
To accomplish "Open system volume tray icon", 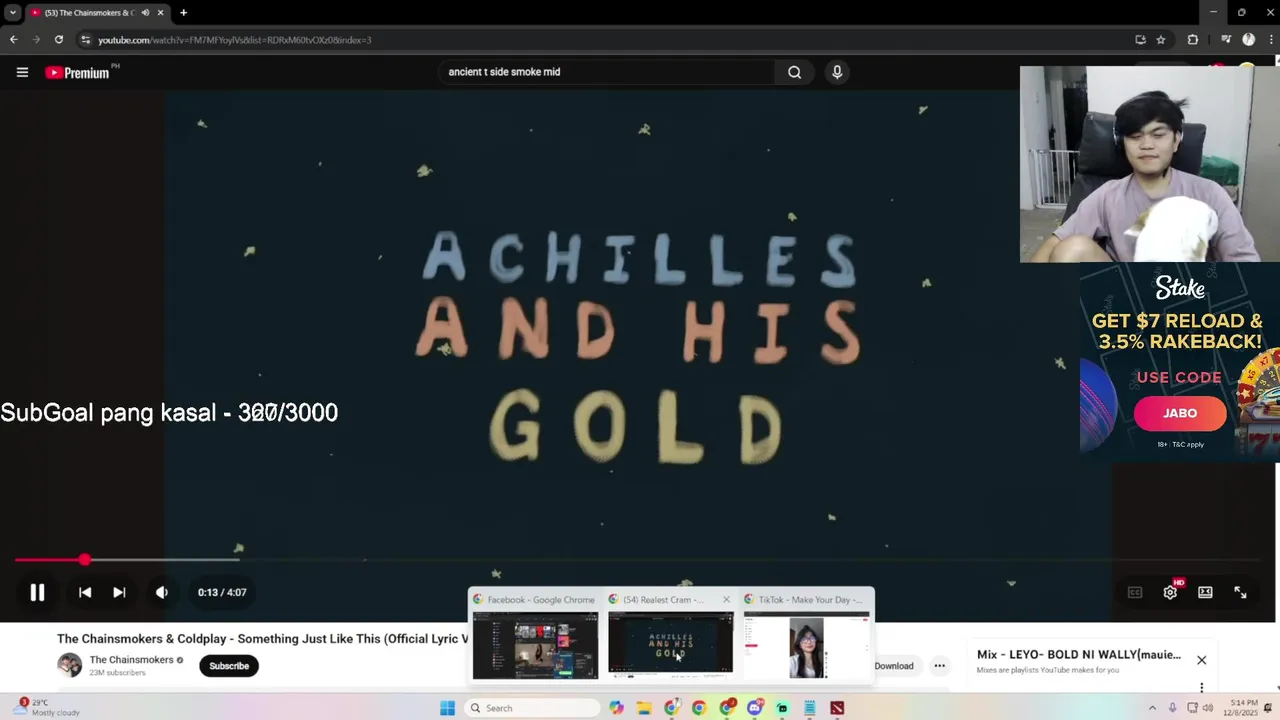I will pyautogui.click(x=1208, y=708).
